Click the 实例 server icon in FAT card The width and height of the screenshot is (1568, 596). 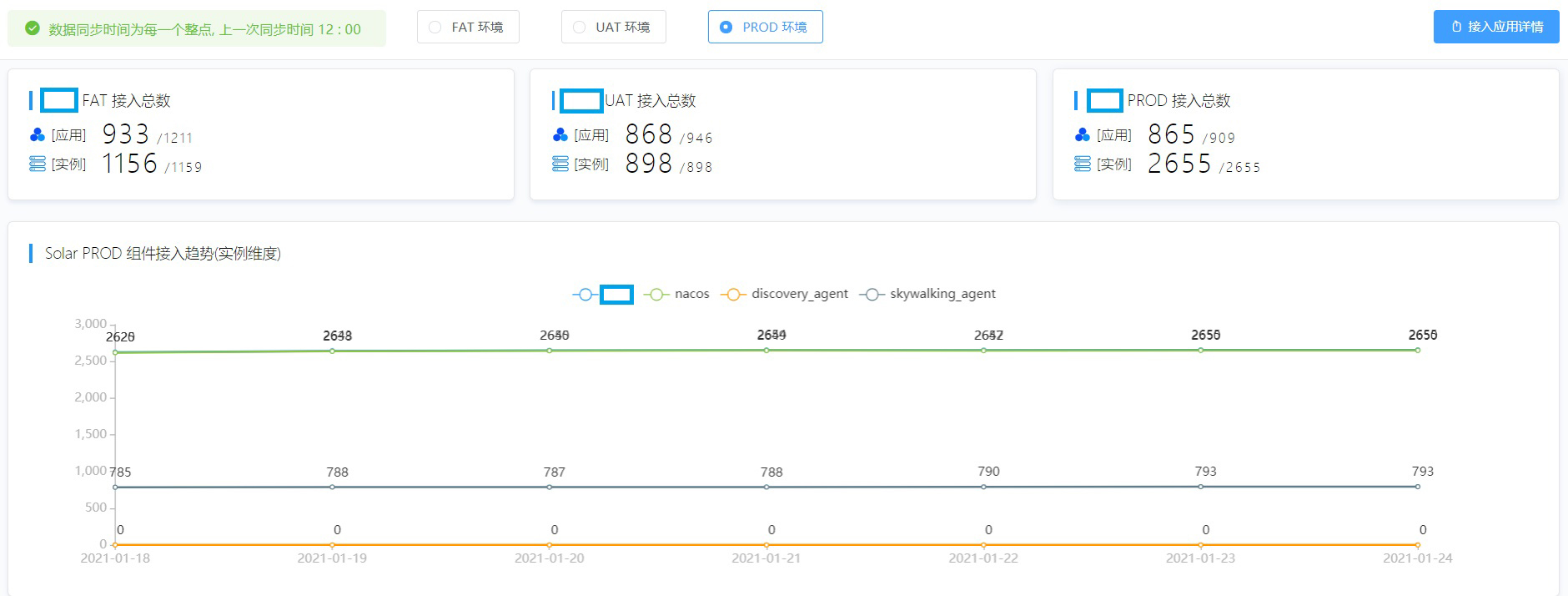click(x=38, y=164)
